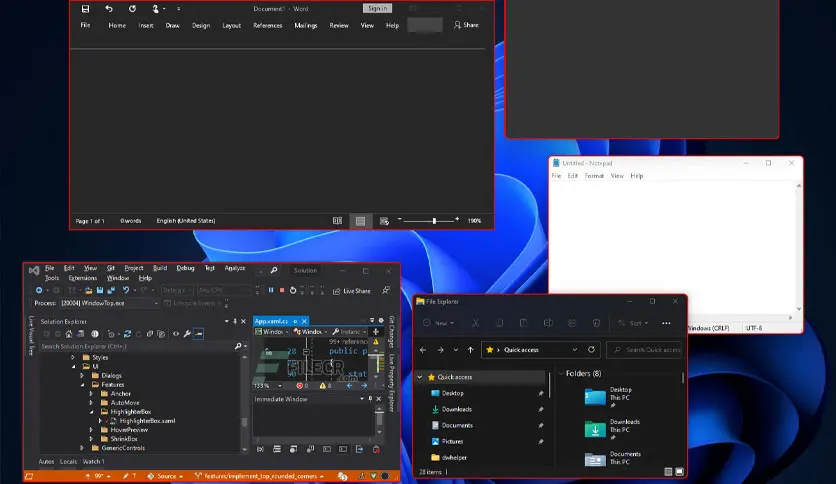Image resolution: width=836 pixels, height=484 pixels.
Task: Open the Word Insert tab
Action: pyautogui.click(x=146, y=25)
